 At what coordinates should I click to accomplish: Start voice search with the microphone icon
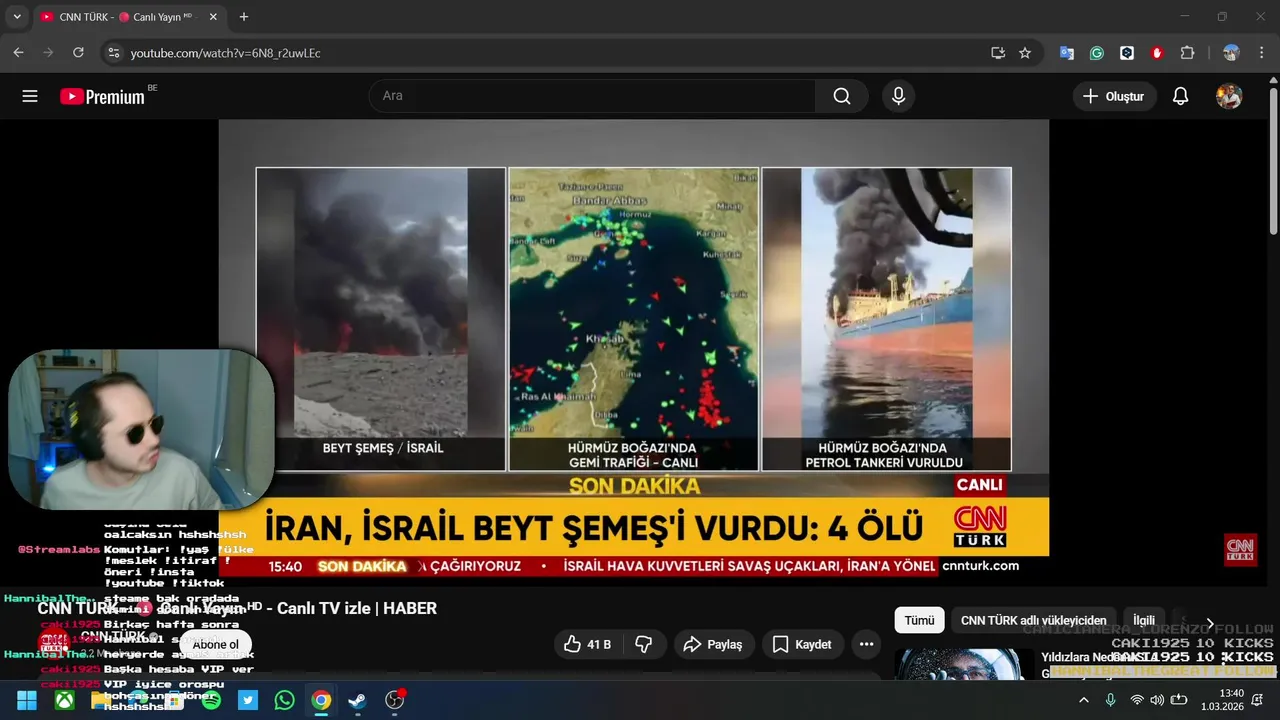click(898, 96)
